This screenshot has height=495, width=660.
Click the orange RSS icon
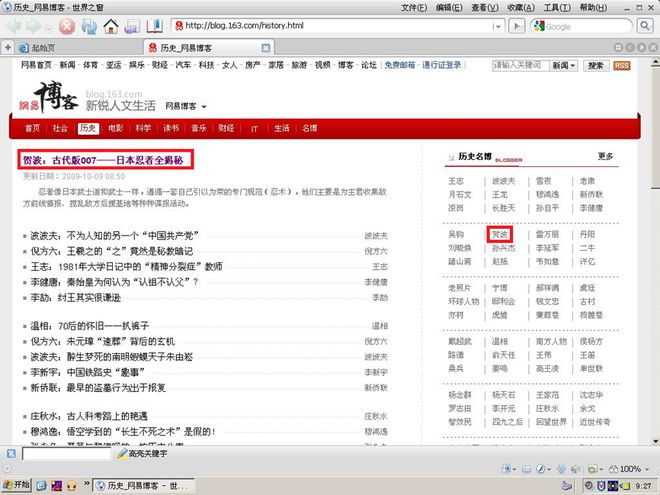pyautogui.click(x=622, y=66)
